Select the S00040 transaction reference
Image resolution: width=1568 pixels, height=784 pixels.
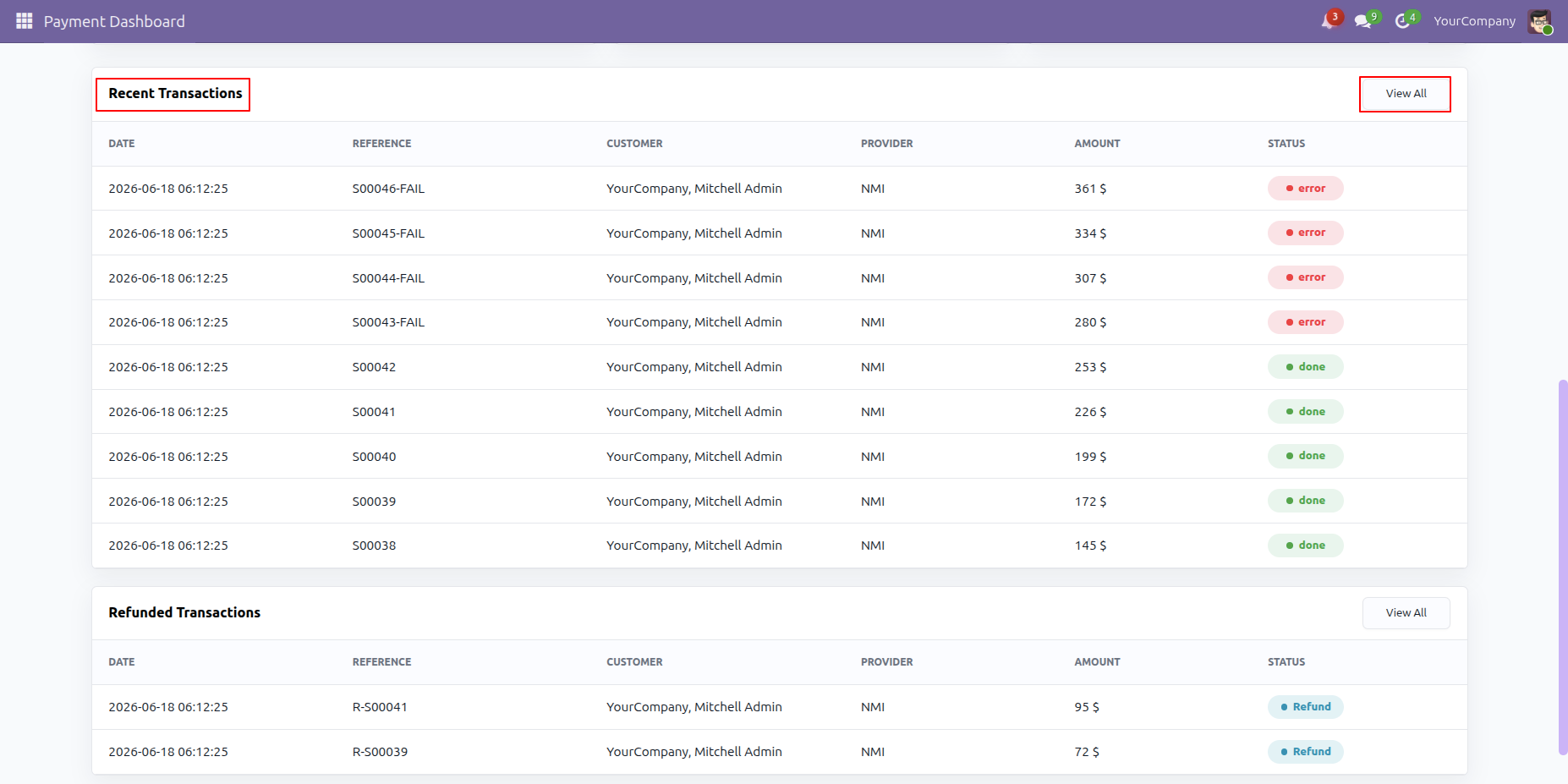pyautogui.click(x=374, y=457)
